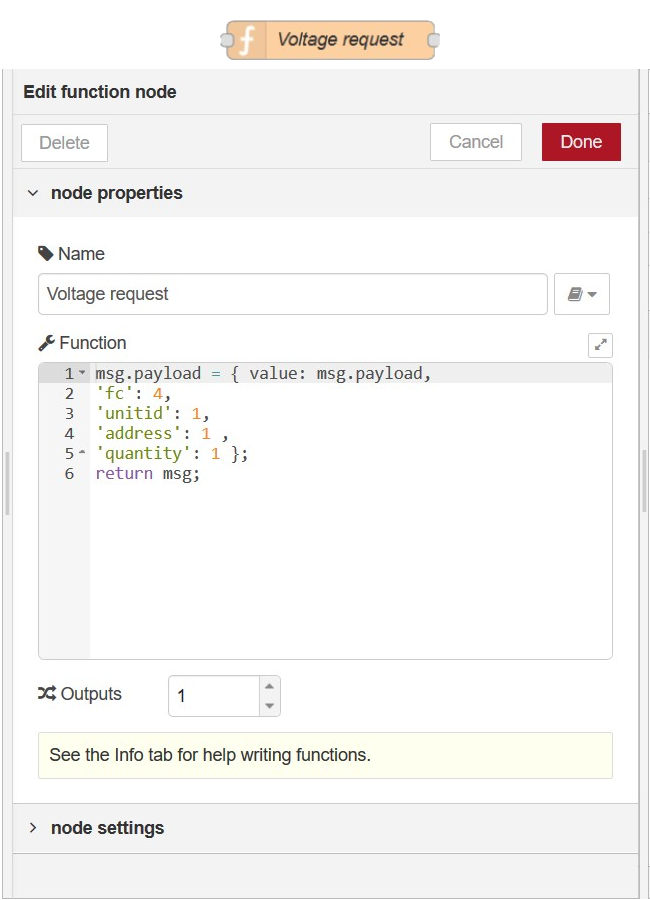
Task: Click the Function wrench icon
Action: [46, 343]
